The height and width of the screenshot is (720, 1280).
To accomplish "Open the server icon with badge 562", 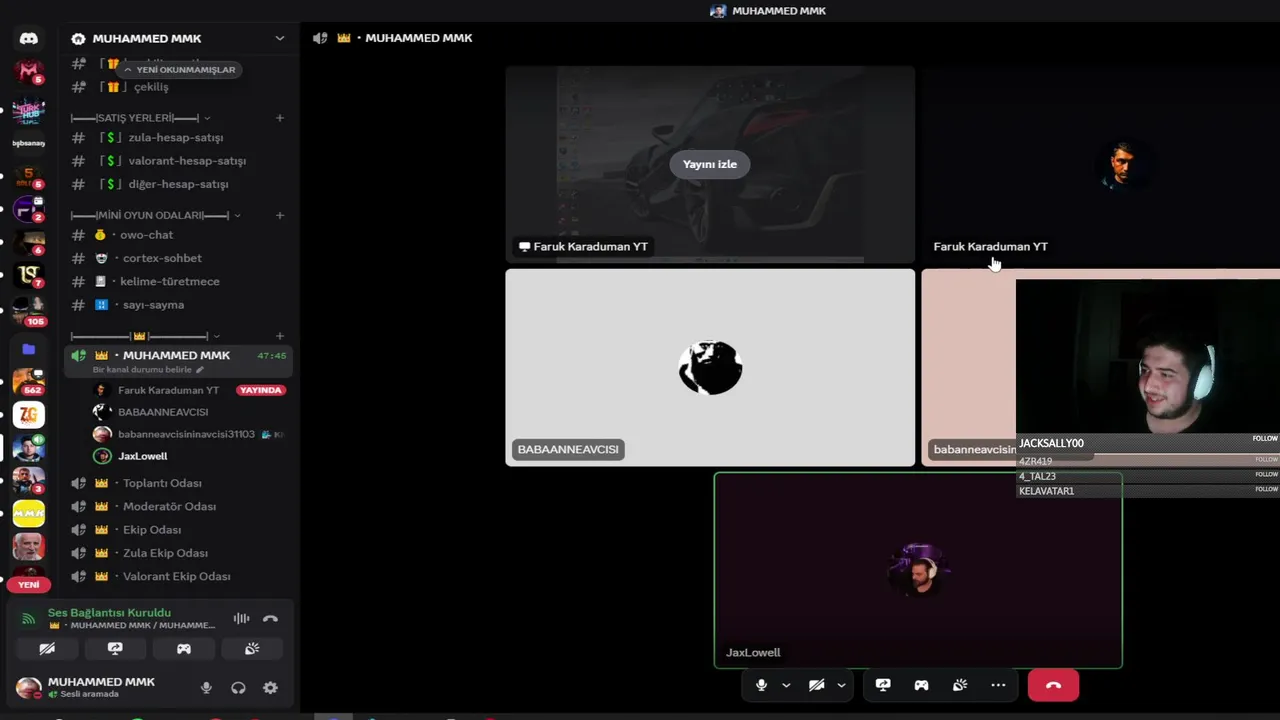I will pyautogui.click(x=29, y=381).
